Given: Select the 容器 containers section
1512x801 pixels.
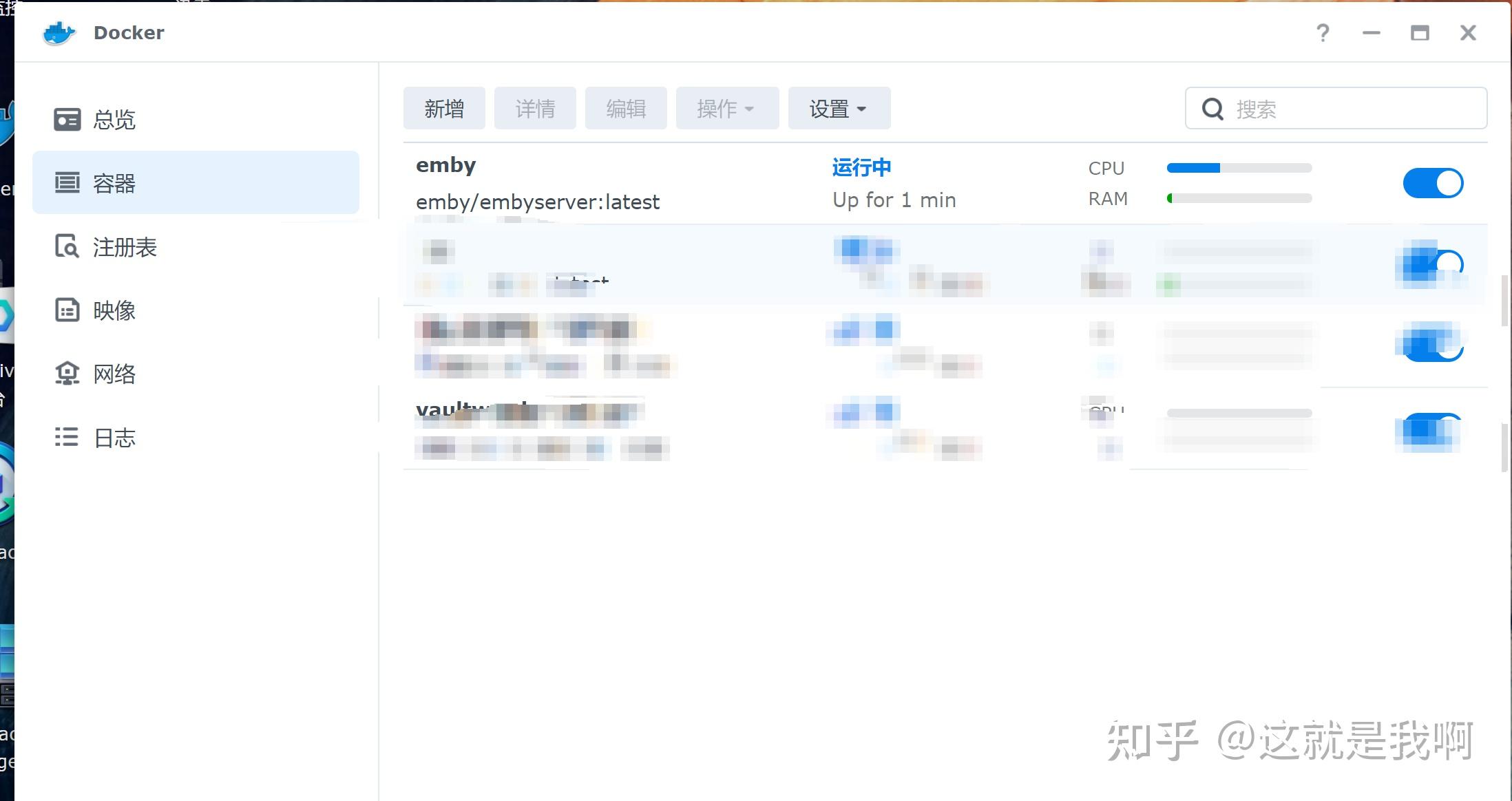Looking at the screenshot, I should 114,182.
